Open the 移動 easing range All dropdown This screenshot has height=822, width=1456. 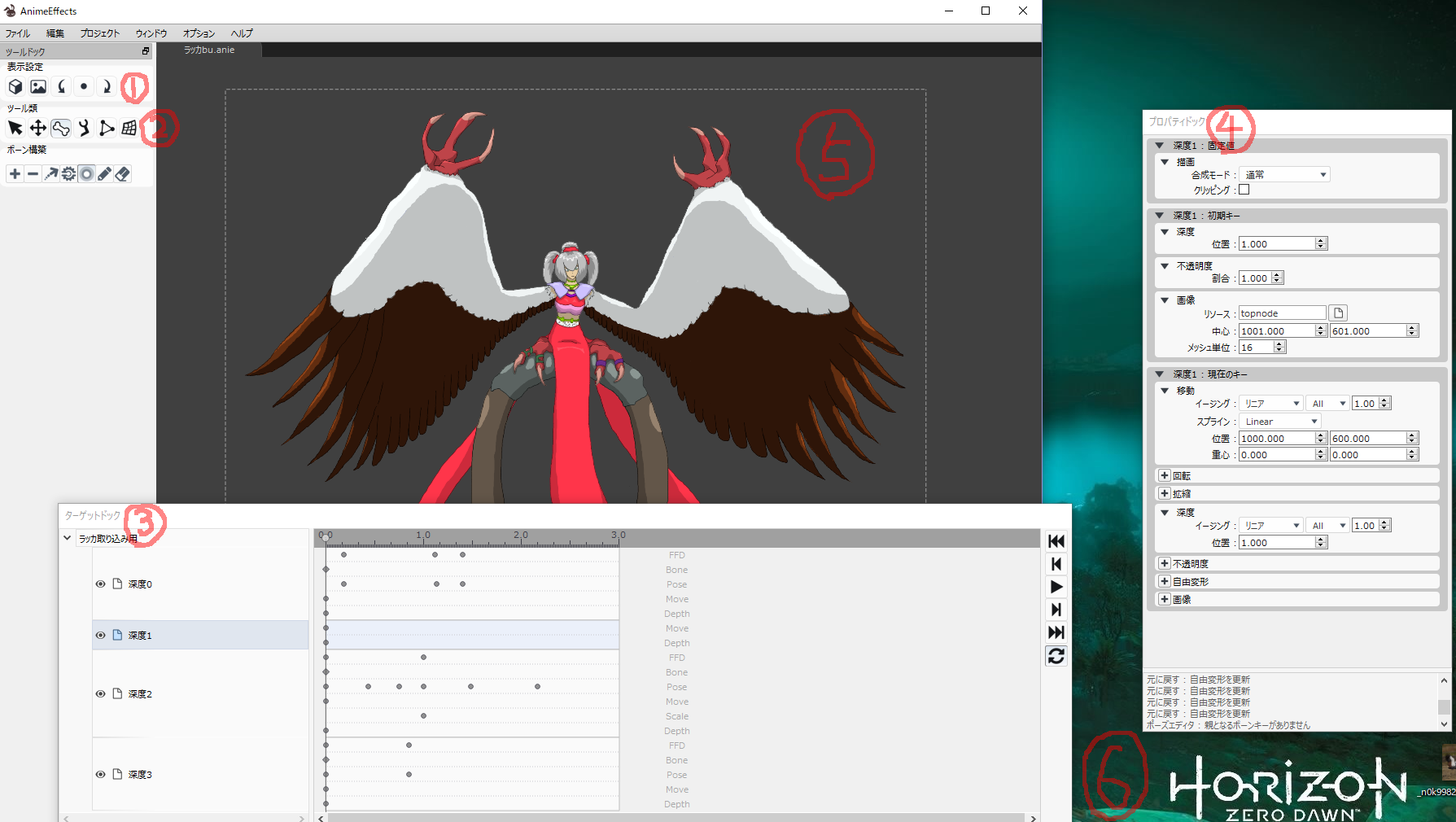click(1328, 404)
